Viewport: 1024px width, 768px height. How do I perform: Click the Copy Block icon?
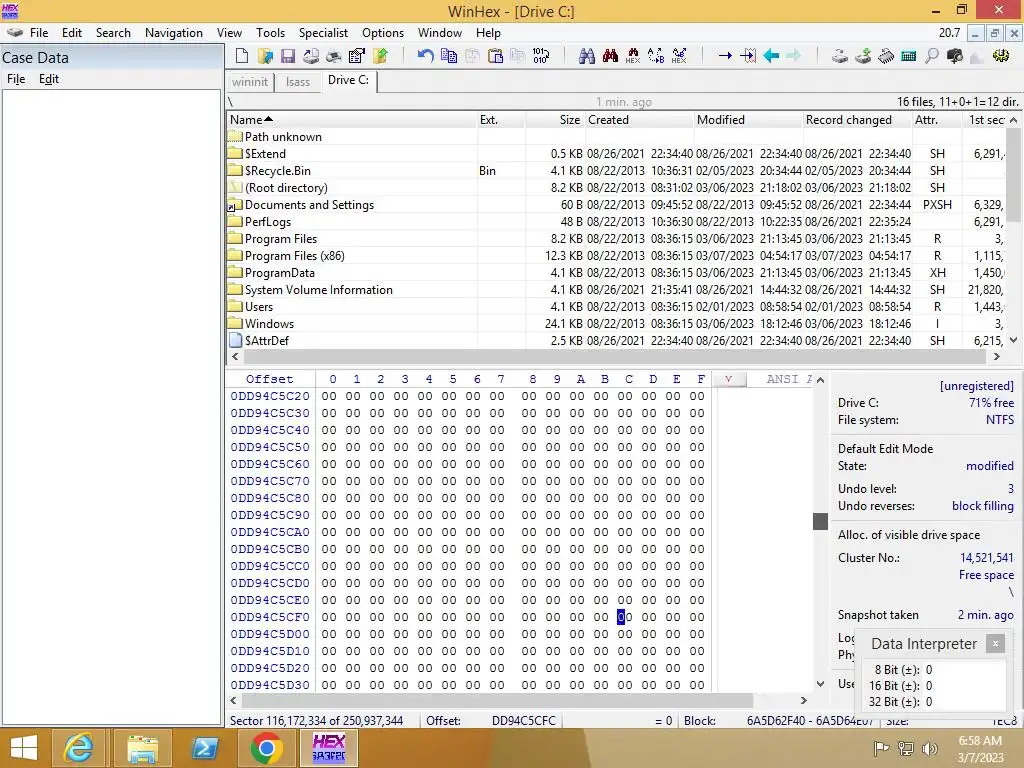point(449,56)
